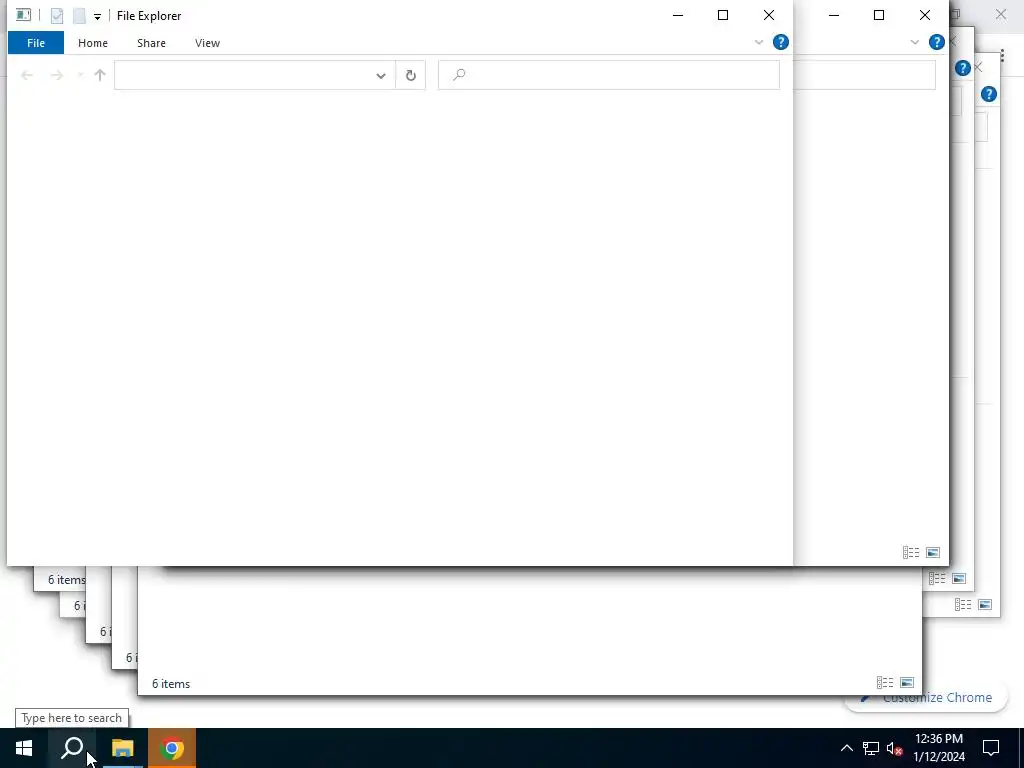1024x768 pixels.
Task: Switch third window to large icons view
Action: 959,579
